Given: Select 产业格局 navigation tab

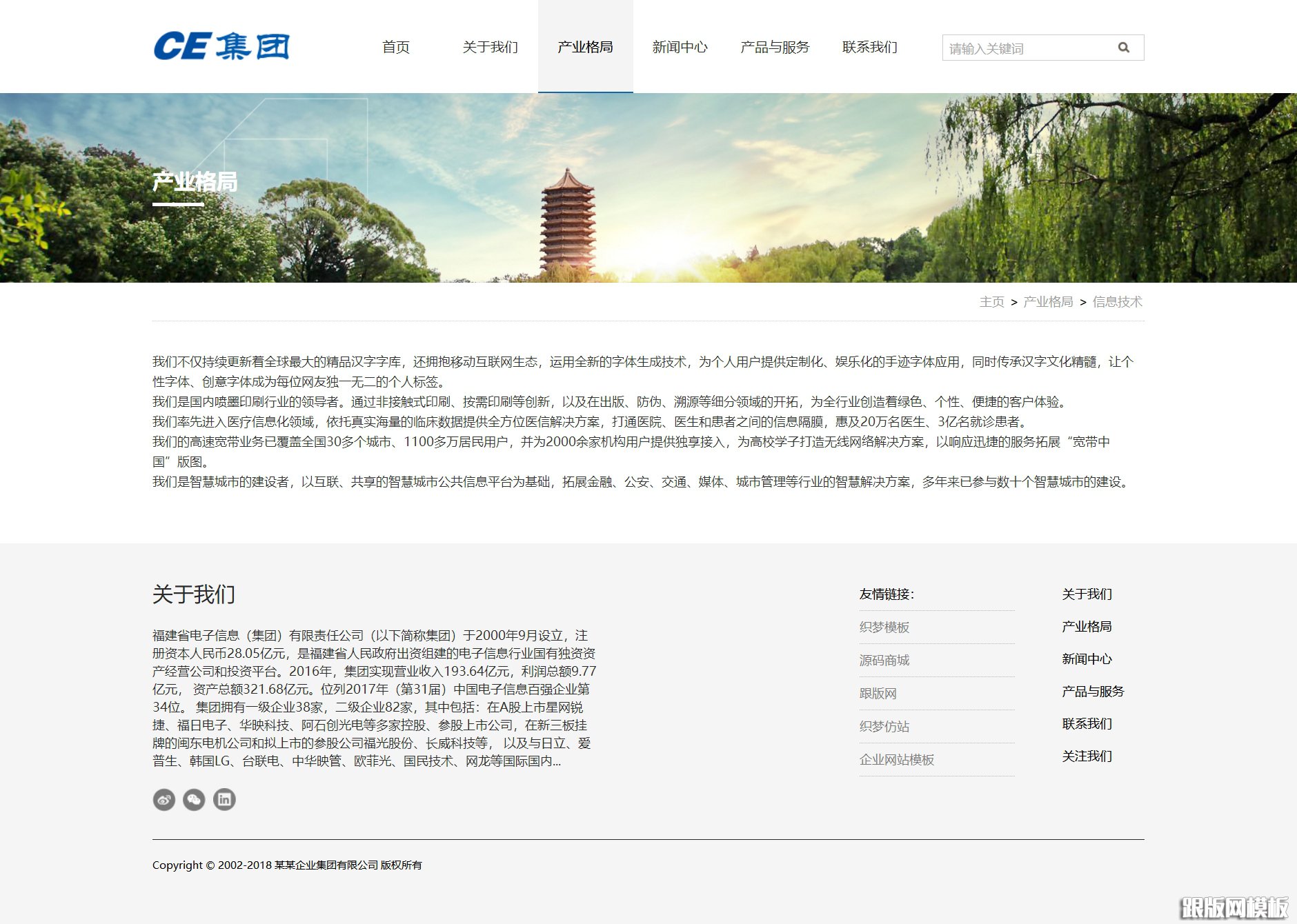Looking at the screenshot, I should [586, 47].
